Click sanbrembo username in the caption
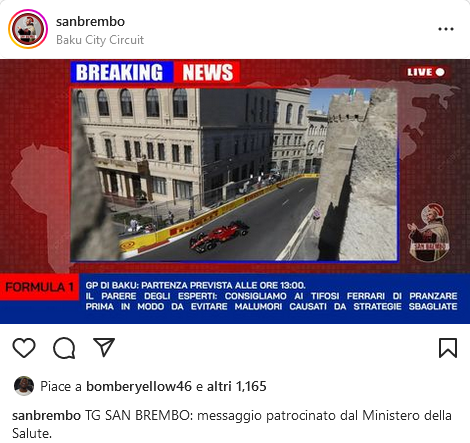This screenshot has width=470, height=443. pyautogui.click(x=46, y=416)
